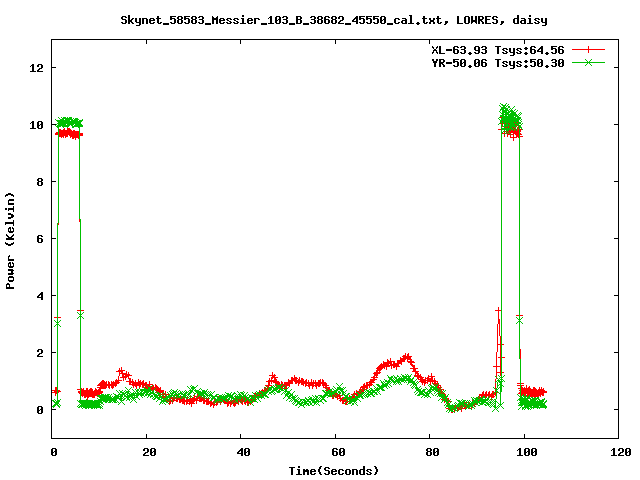Click the y-axis tick label 0
The height and width of the screenshot is (480, 640).
[x=40, y=410]
